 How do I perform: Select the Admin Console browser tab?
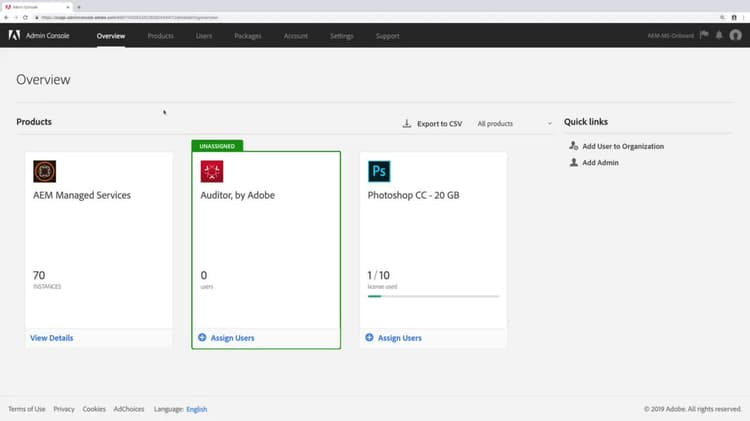point(37,7)
